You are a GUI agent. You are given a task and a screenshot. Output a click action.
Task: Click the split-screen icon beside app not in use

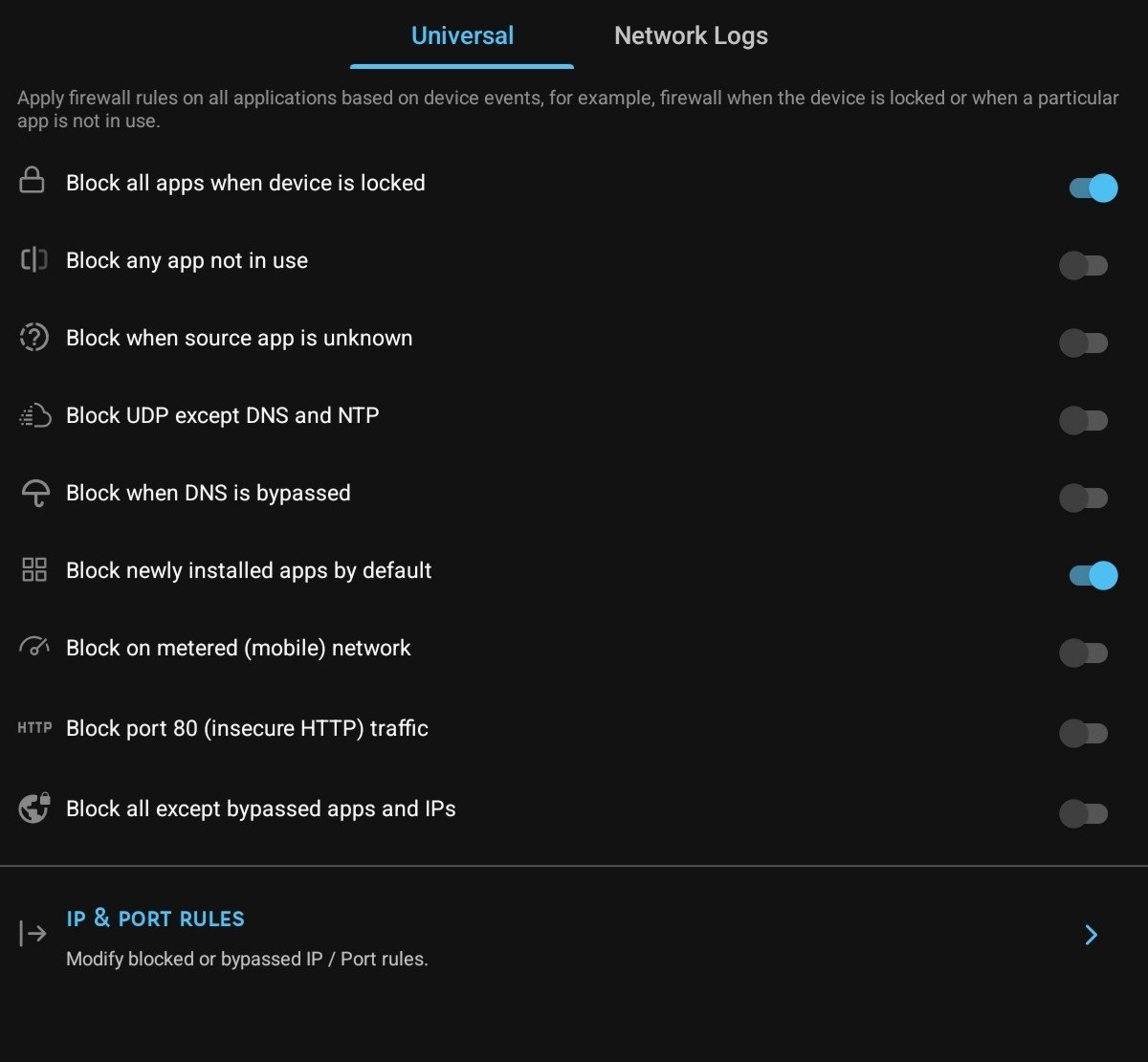click(x=33, y=259)
